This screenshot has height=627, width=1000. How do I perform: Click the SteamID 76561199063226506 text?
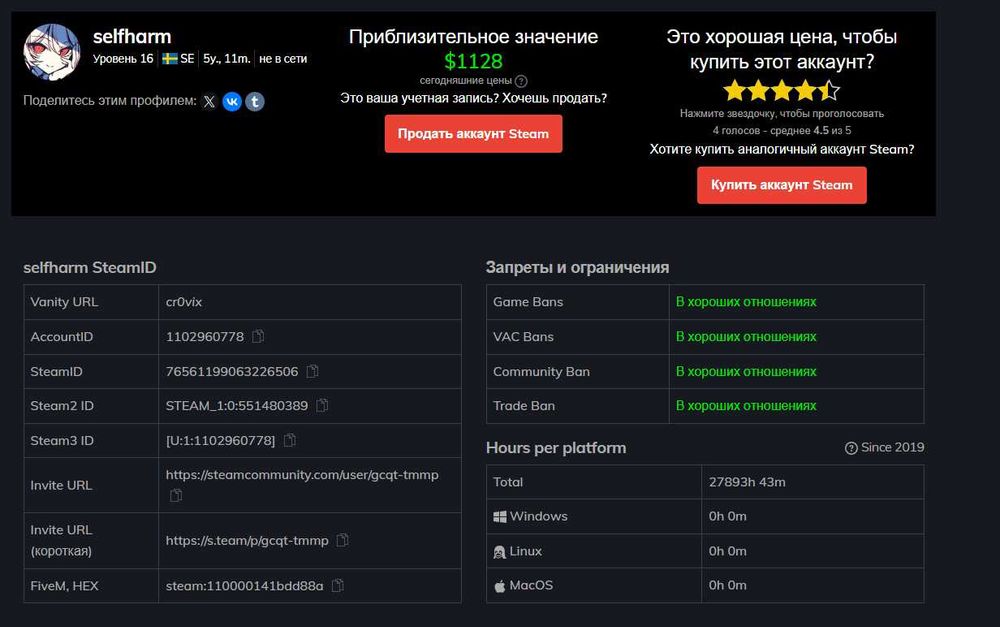pyautogui.click(x=232, y=371)
